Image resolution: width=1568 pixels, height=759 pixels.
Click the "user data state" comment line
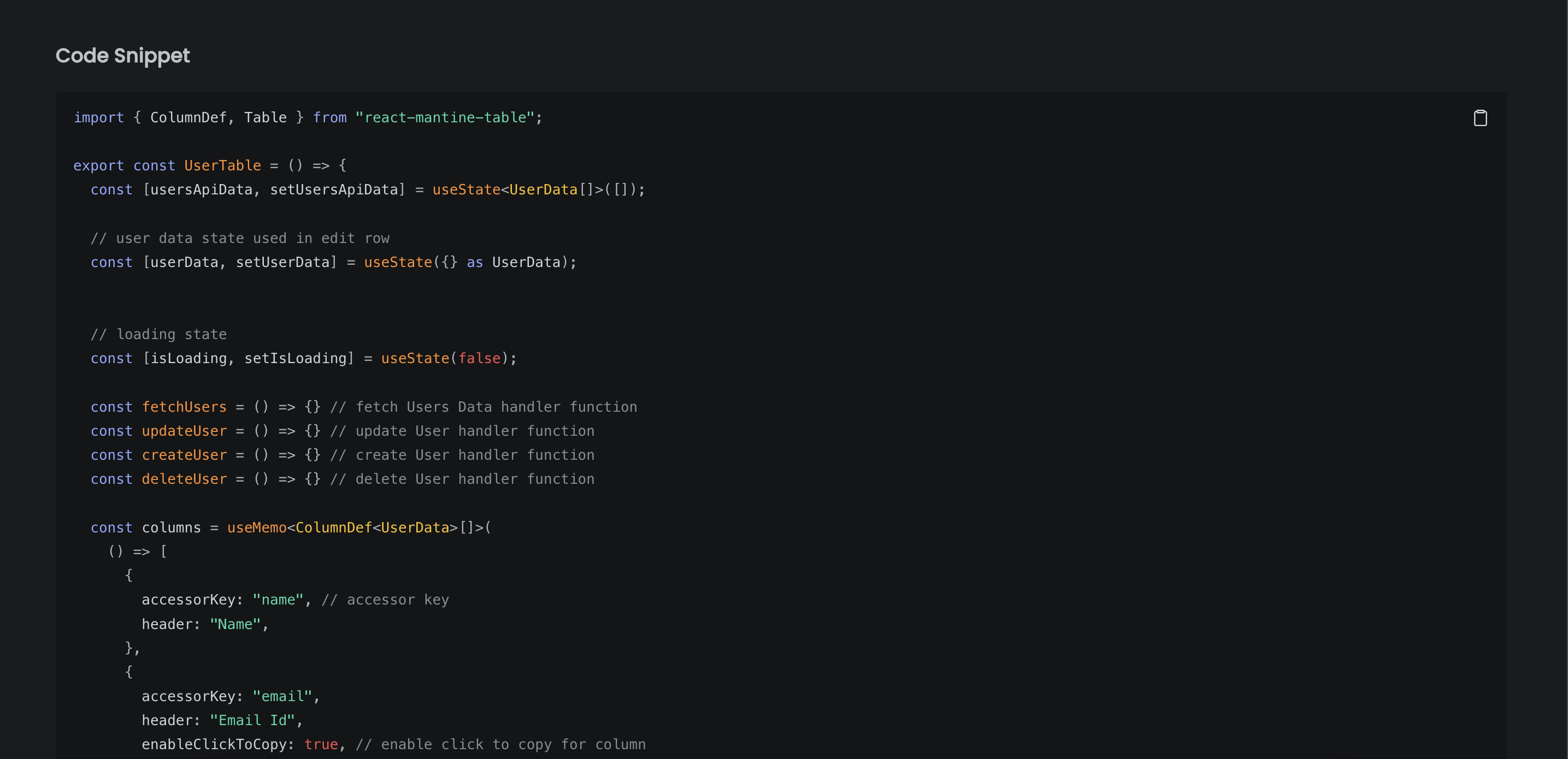coord(240,239)
